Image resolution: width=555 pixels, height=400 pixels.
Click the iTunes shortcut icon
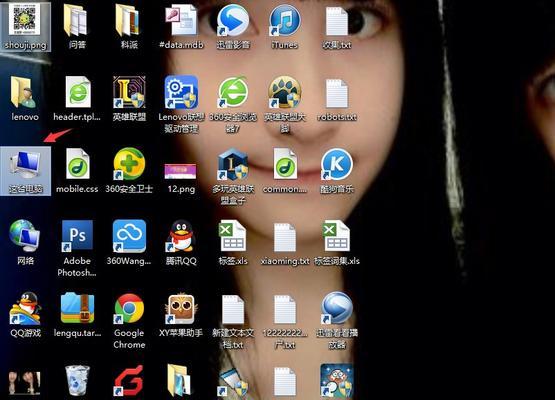[x=284, y=20]
